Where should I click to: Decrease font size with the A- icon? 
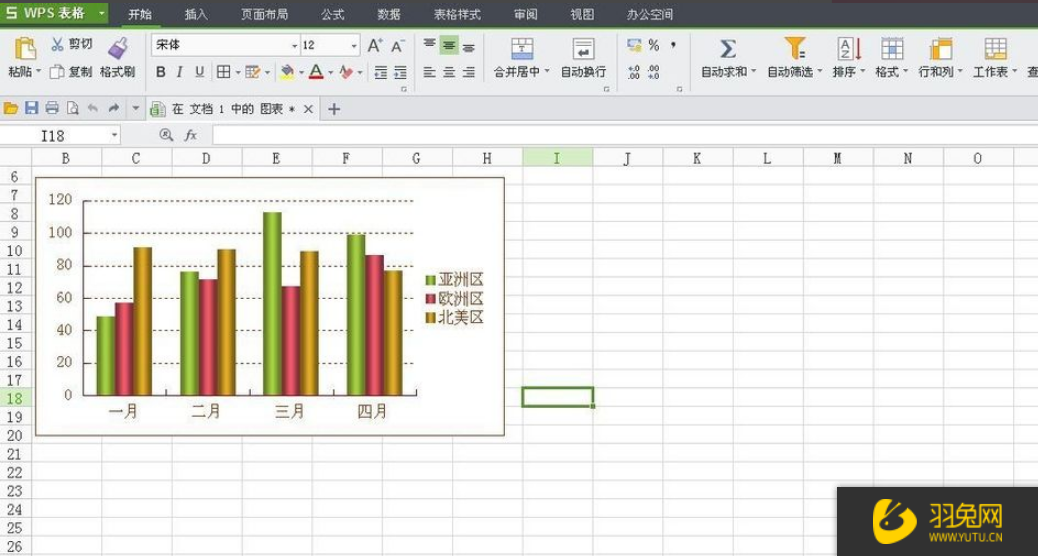pos(397,46)
